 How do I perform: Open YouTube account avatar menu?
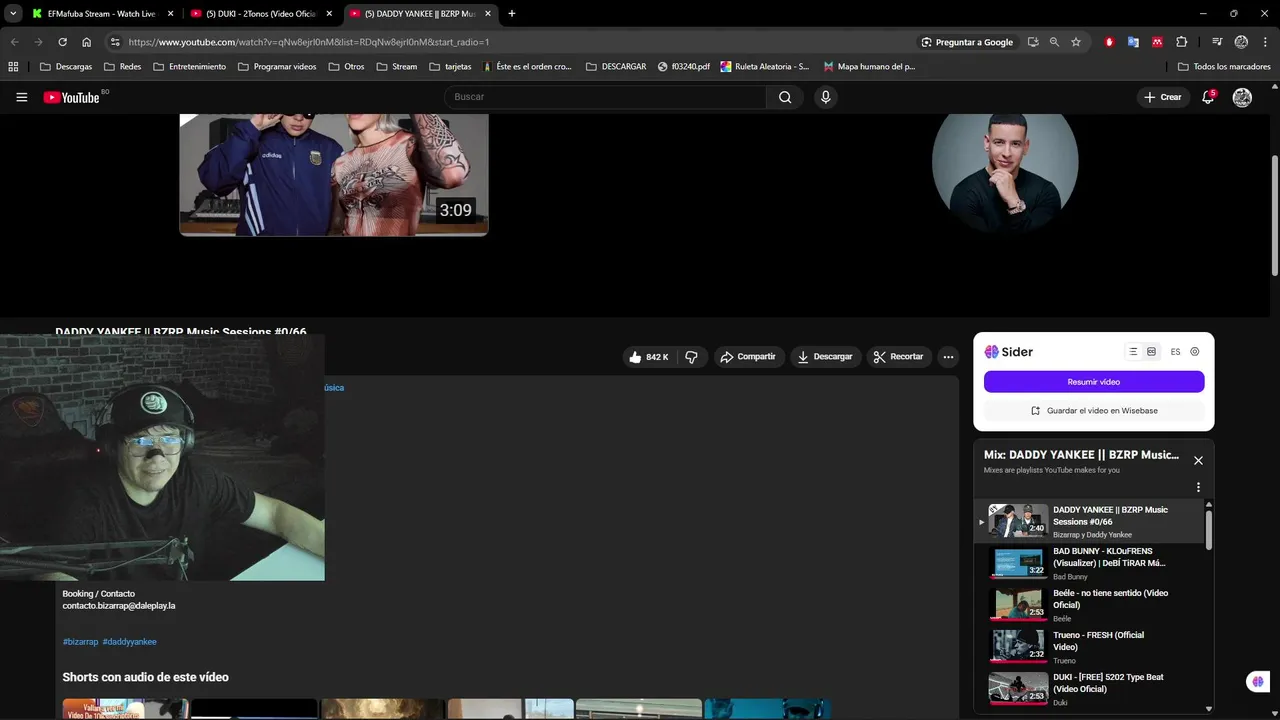[1242, 97]
